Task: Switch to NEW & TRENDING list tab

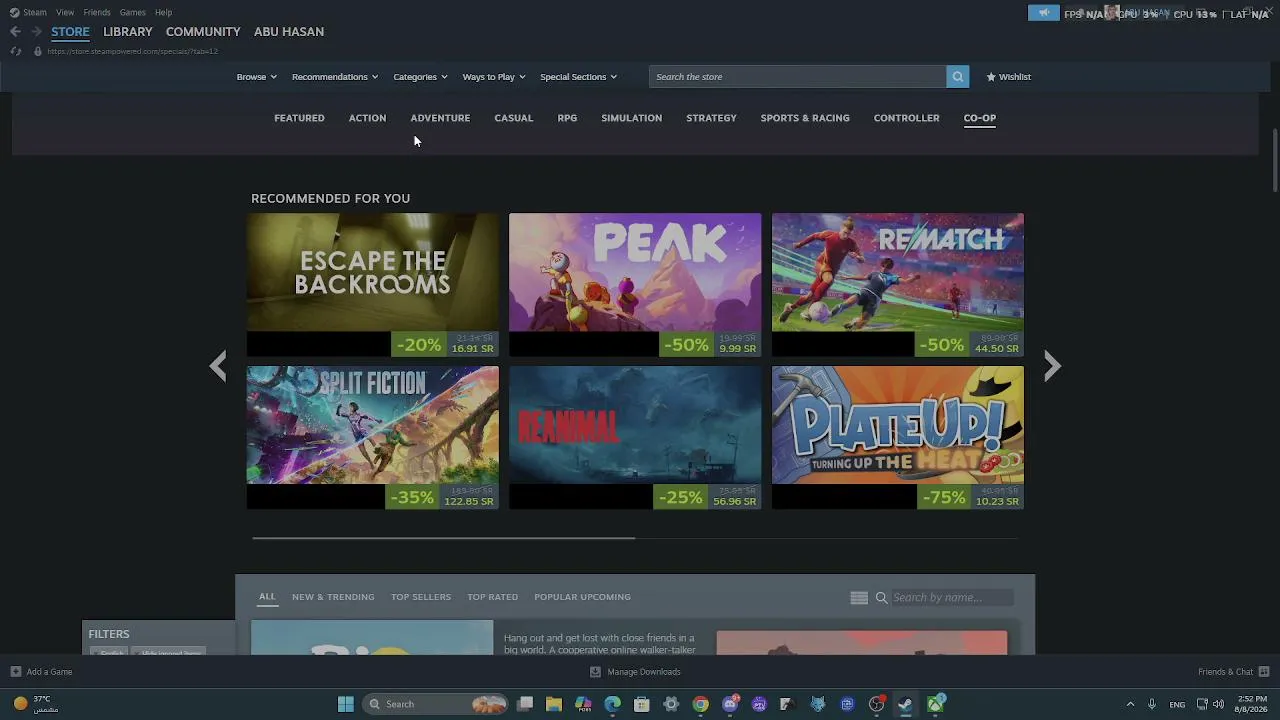Action: (x=333, y=597)
